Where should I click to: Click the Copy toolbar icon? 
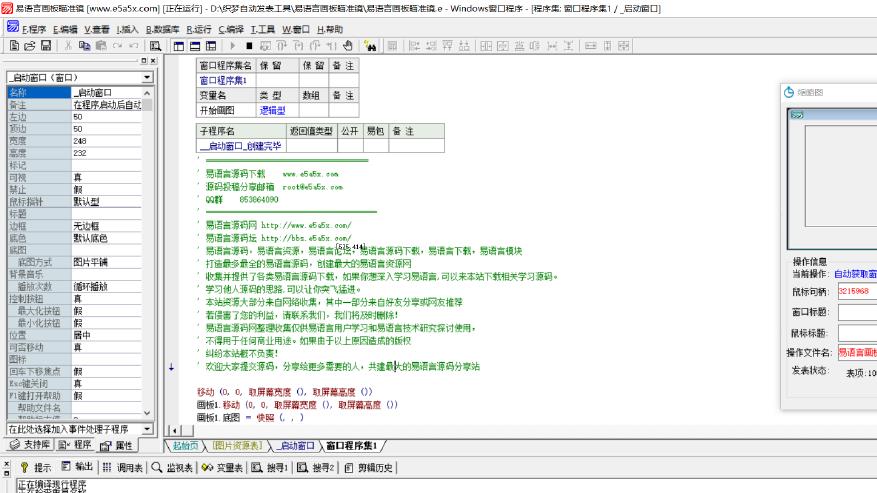pos(86,45)
